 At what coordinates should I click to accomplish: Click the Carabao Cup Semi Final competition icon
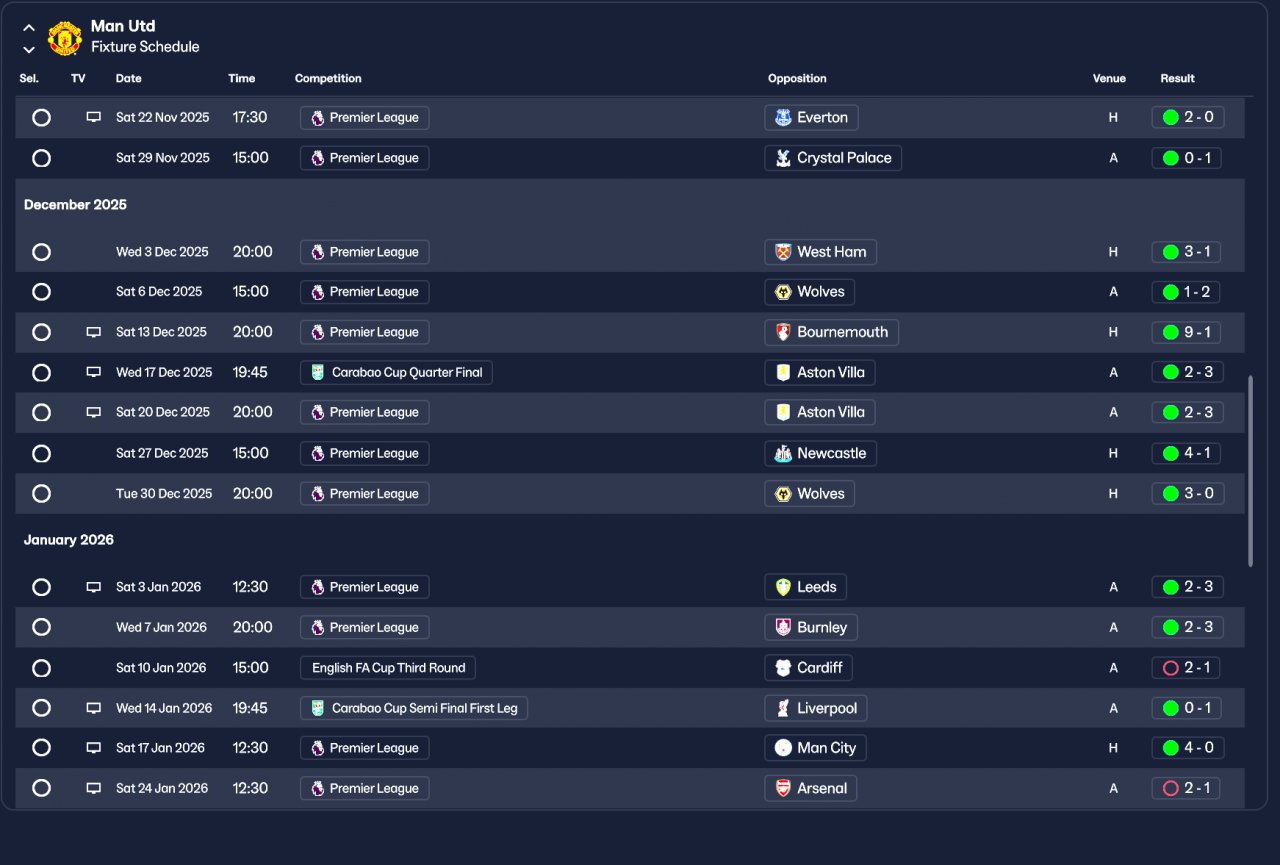(317, 708)
